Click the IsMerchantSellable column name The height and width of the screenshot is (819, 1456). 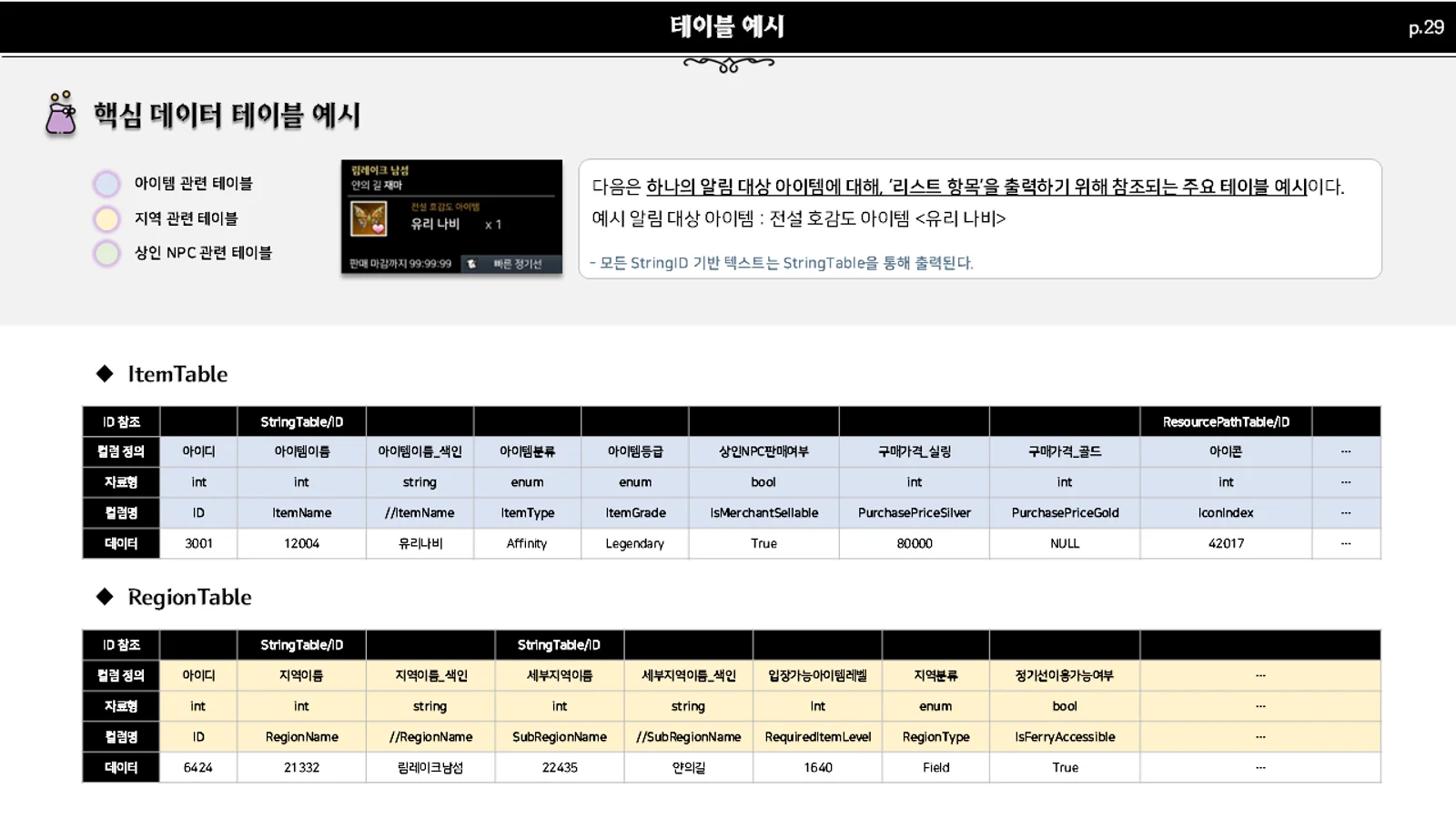(764, 512)
